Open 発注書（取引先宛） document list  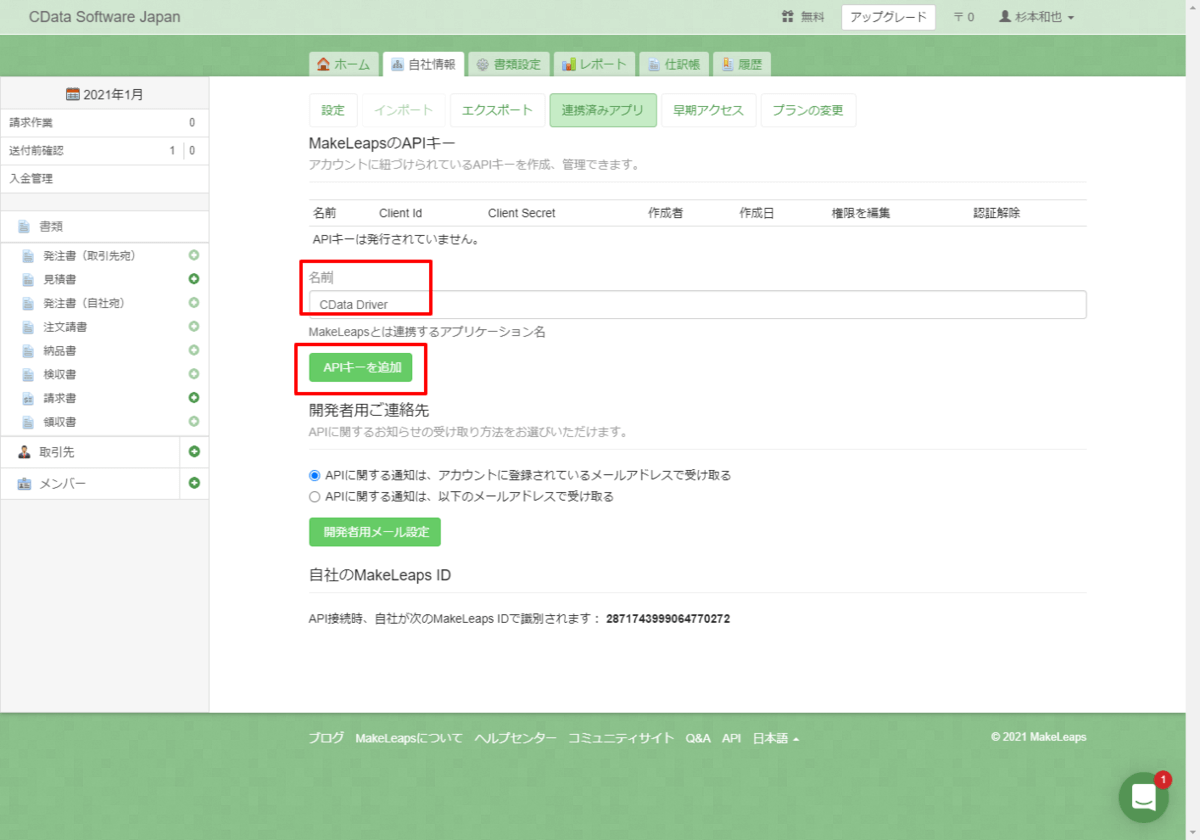(90, 255)
